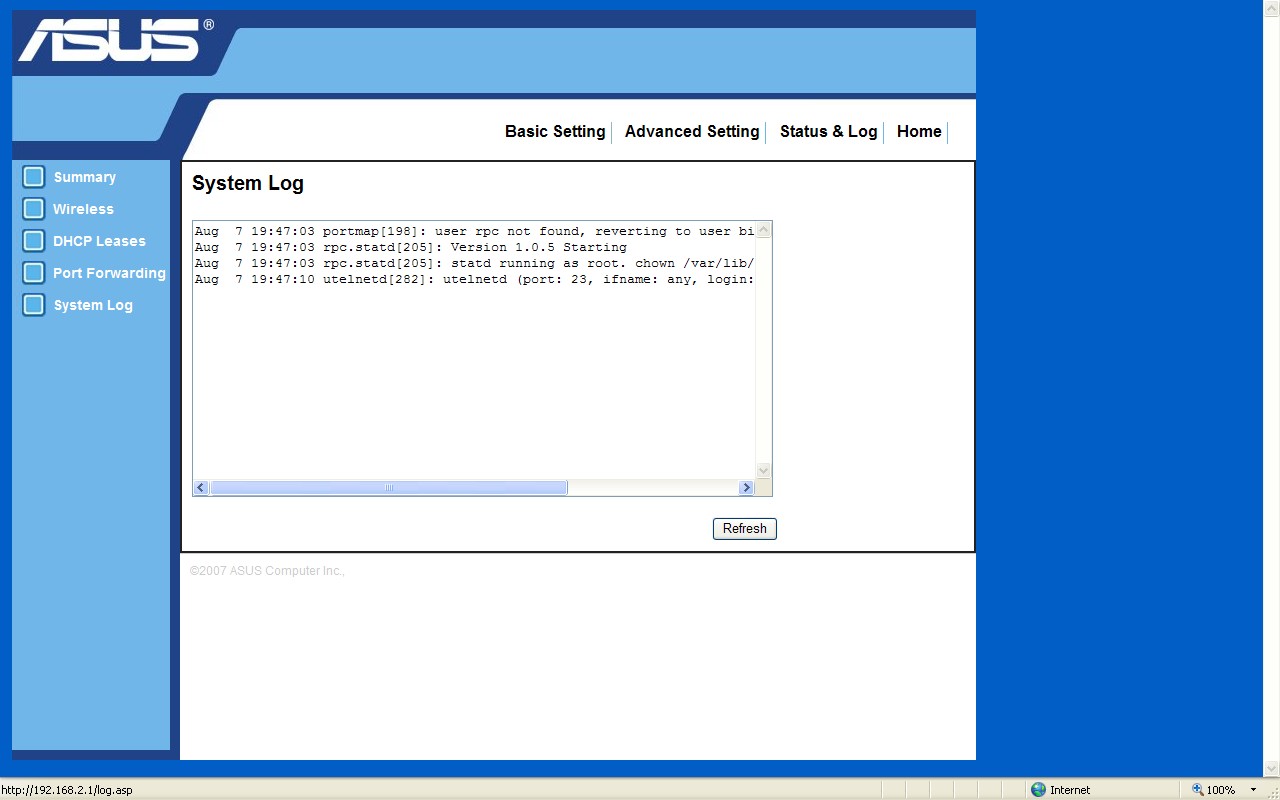
Task: Click the square icon beside Wireless
Action: [x=34, y=209]
